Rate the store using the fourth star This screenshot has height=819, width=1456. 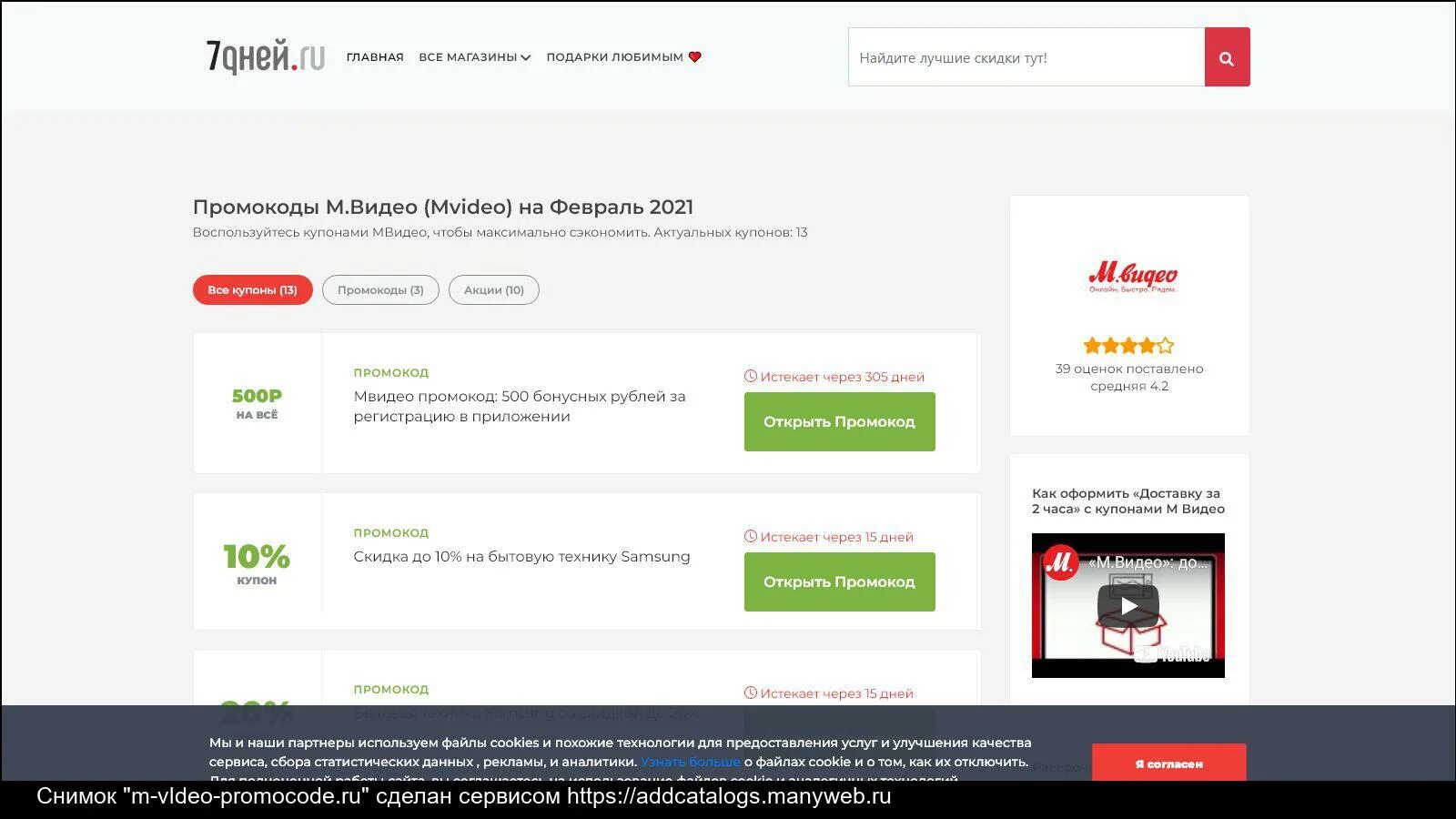(x=1148, y=346)
